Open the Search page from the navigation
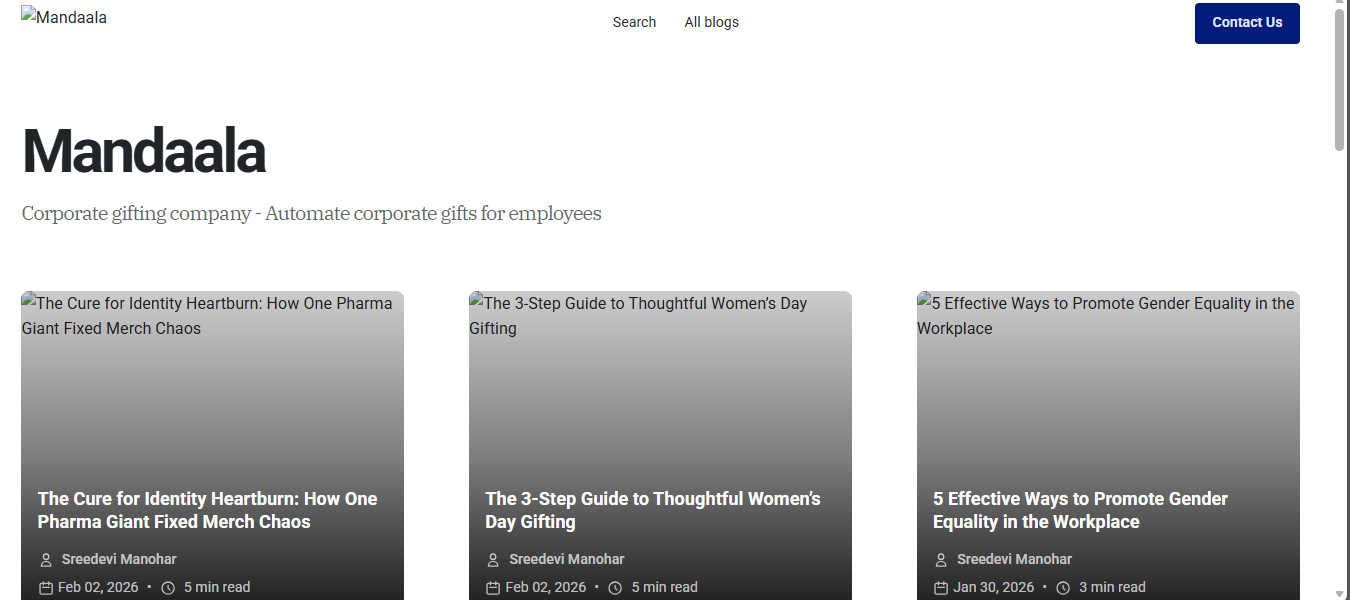 634,22
